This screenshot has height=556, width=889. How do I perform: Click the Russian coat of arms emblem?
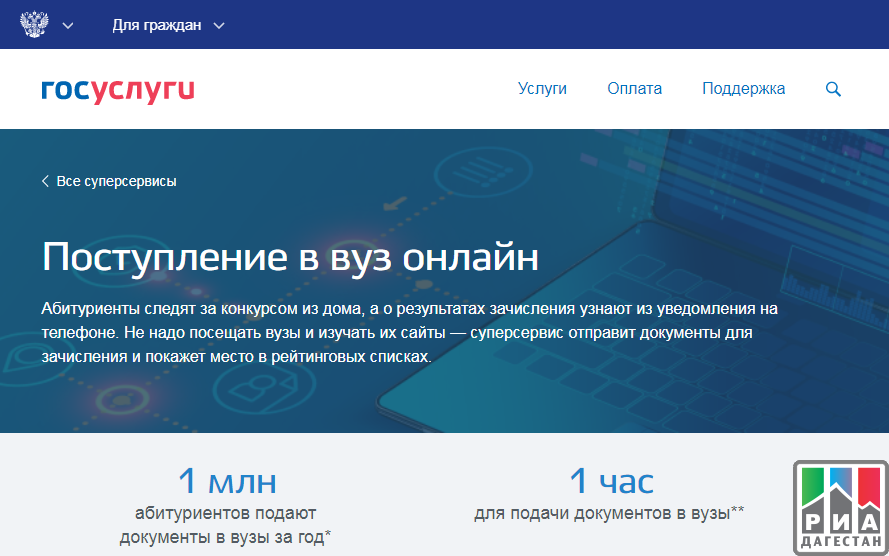(34, 25)
